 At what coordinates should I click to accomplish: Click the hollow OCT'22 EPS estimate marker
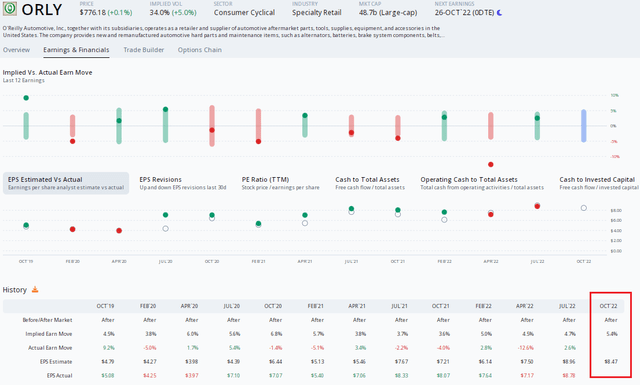[x=584, y=208]
